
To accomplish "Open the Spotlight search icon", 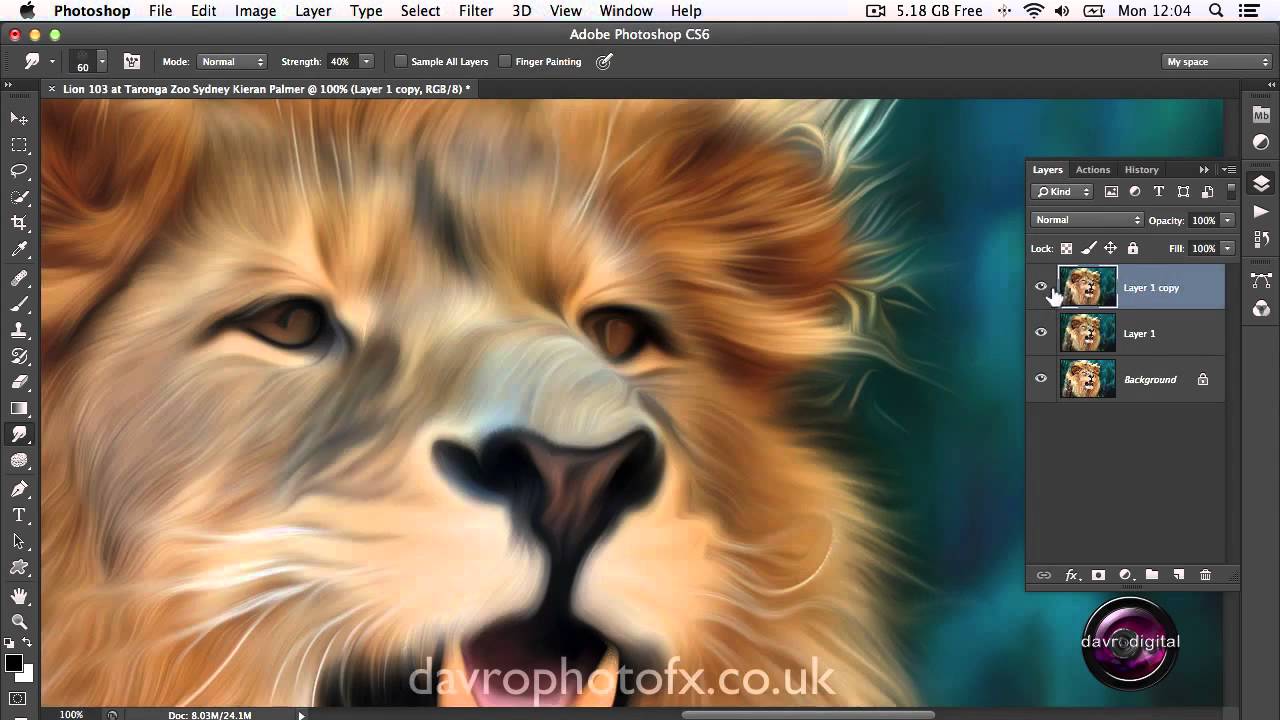I will coord(1216,11).
